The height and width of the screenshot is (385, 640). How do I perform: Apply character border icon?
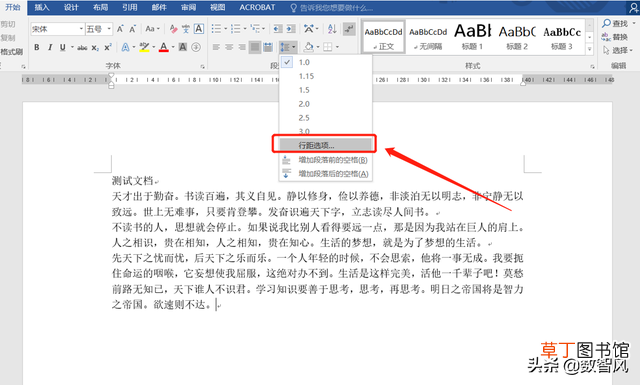(199, 29)
